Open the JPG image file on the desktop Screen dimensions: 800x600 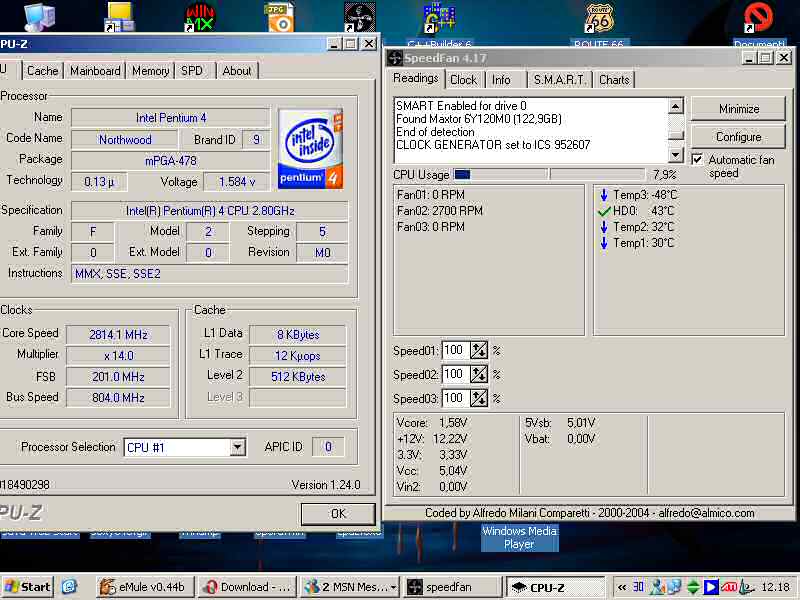[x=280, y=16]
